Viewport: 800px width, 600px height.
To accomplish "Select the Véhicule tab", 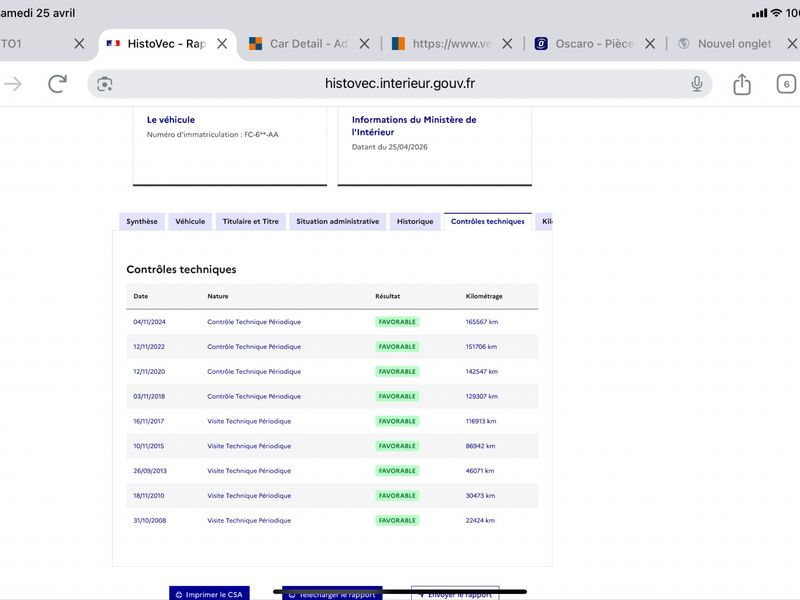I will click(x=190, y=222).
